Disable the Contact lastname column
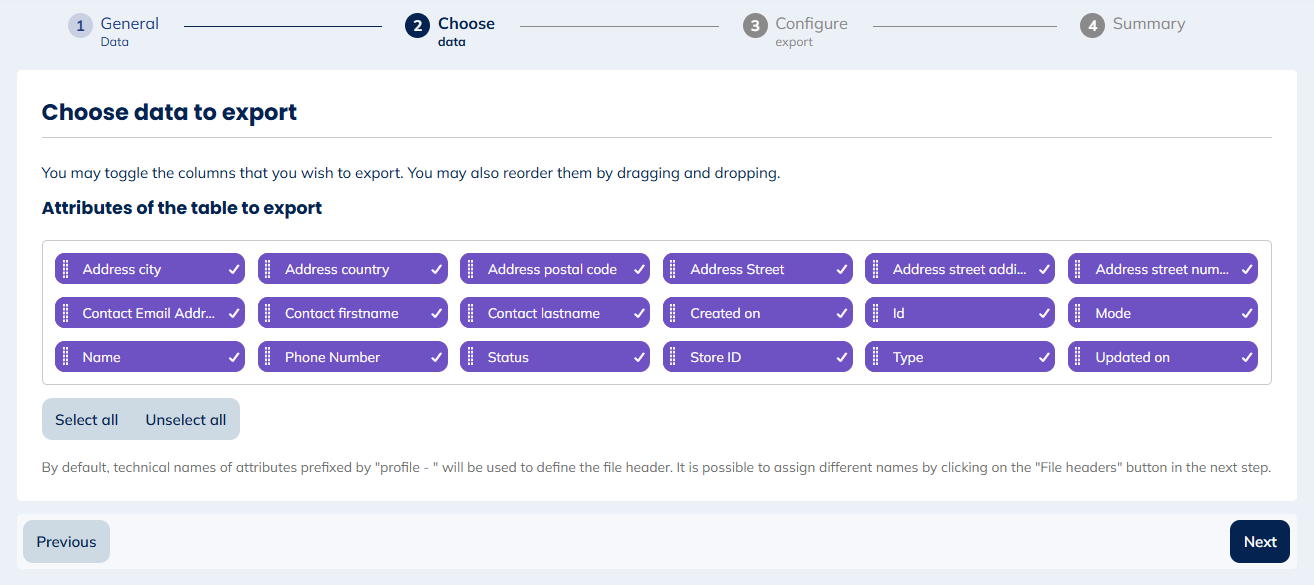Image resolution: width=1314 pixels, height=585 pixels. click(x=638, y=313)
